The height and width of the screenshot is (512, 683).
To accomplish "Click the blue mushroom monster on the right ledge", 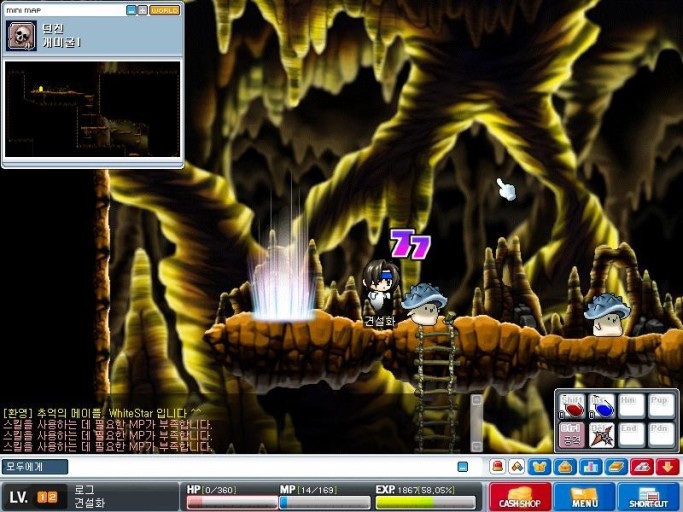I will pos(607,315).
